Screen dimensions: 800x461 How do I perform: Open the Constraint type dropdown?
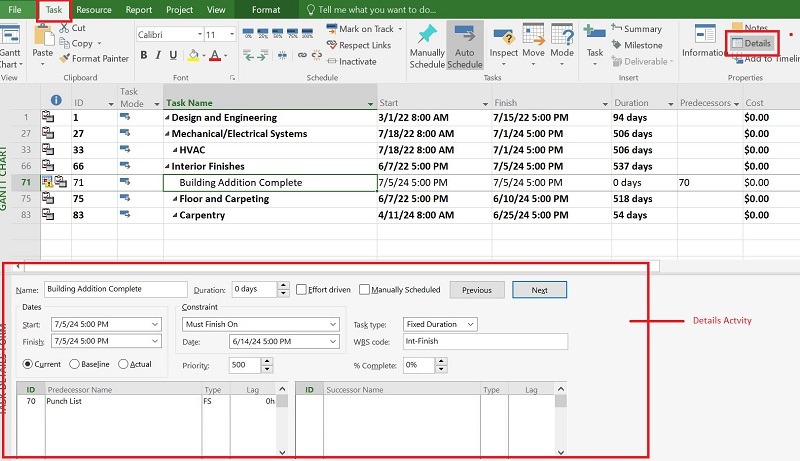[261, 324]
